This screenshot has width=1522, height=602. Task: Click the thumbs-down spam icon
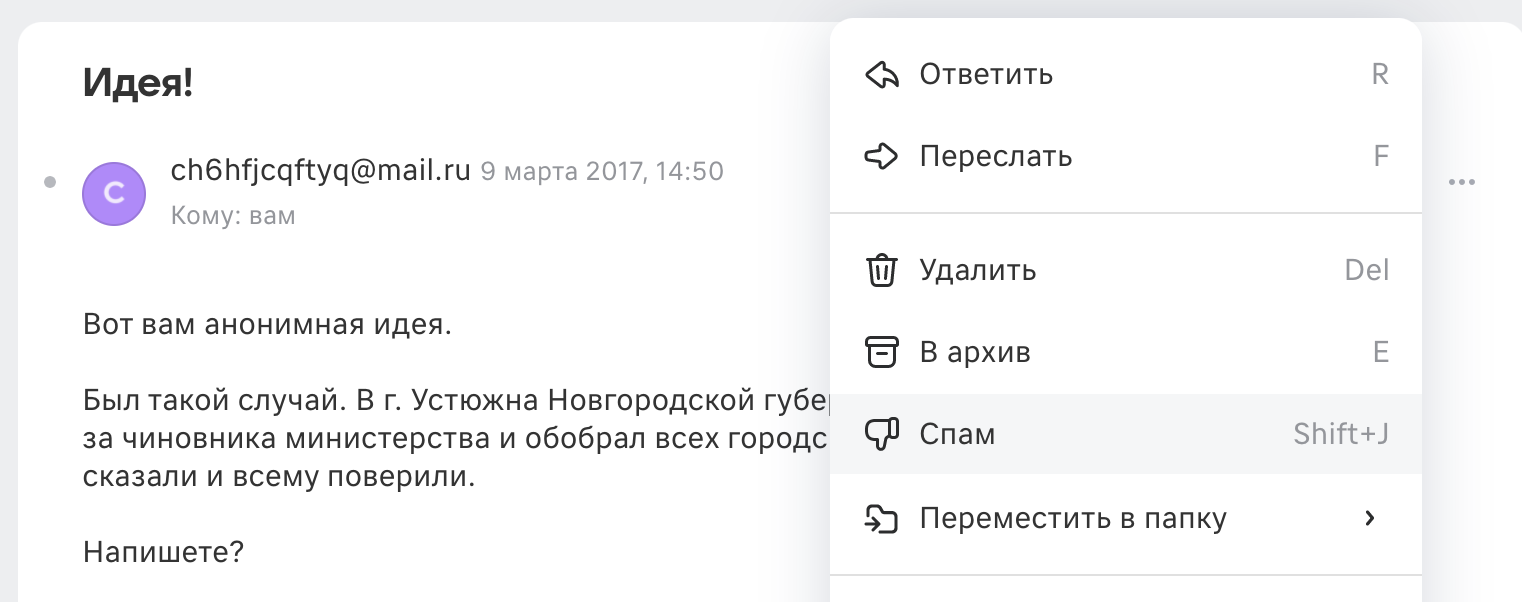(881, 434)
